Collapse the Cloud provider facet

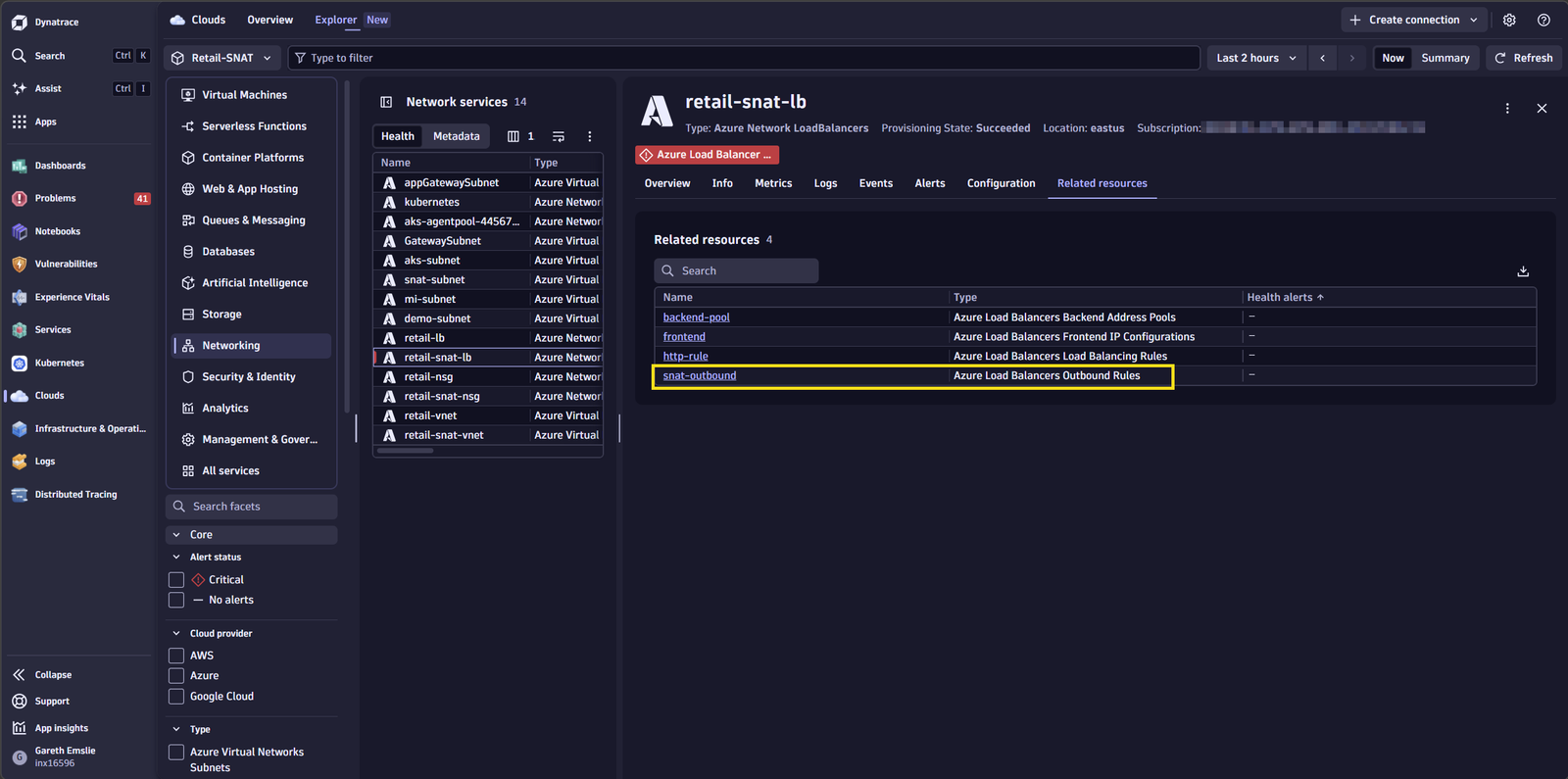176,634
